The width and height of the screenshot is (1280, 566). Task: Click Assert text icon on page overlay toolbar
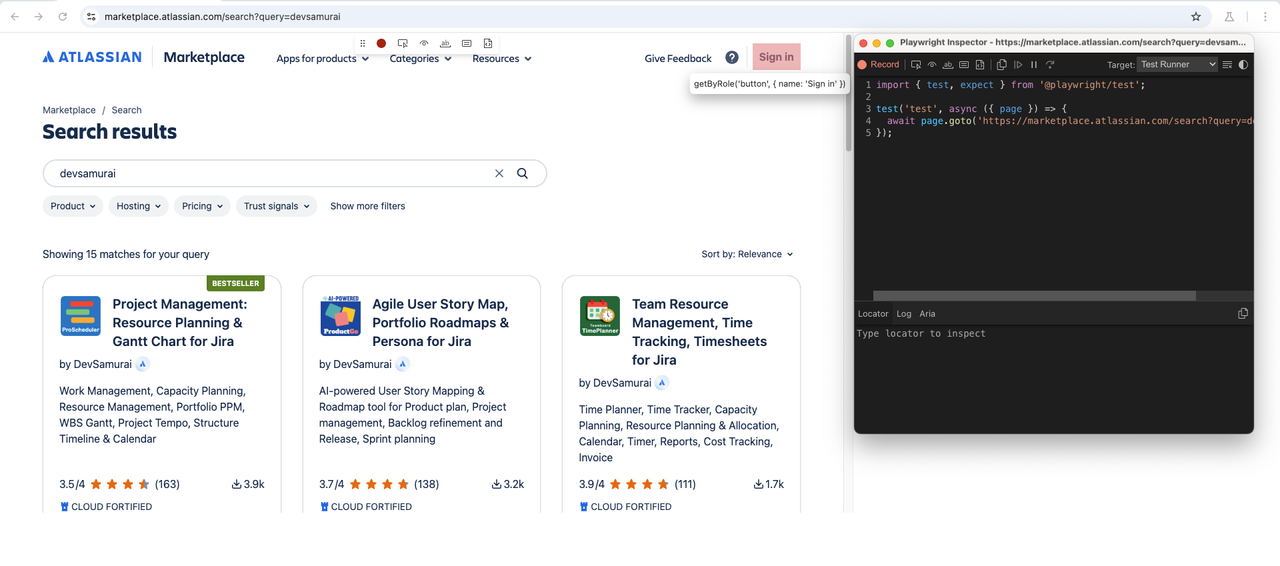pos(445,43)
